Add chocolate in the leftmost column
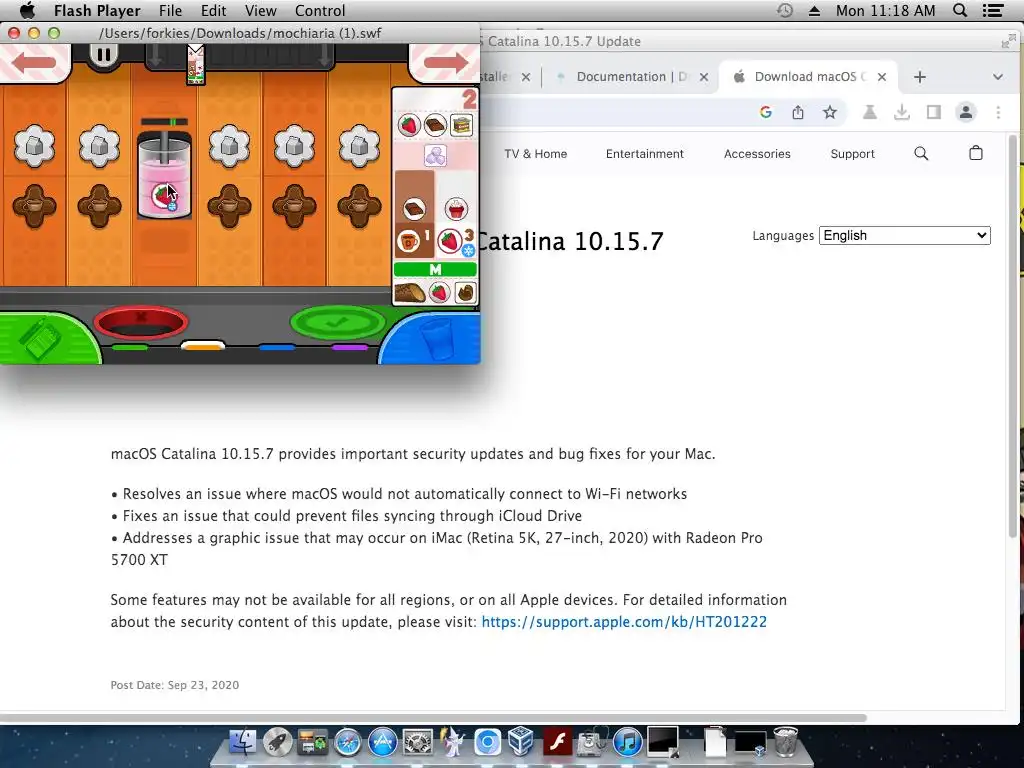 tap(34, 206)
